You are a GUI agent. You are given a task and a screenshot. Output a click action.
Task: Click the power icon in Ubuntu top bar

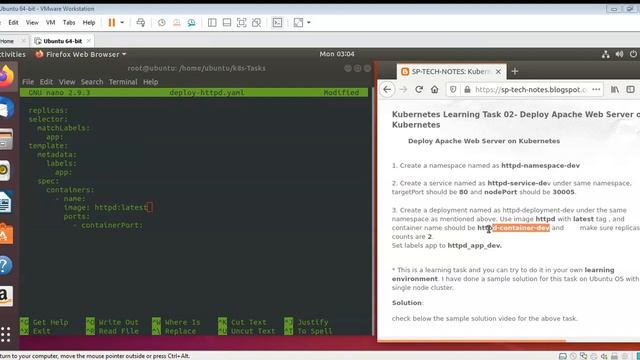633,54
